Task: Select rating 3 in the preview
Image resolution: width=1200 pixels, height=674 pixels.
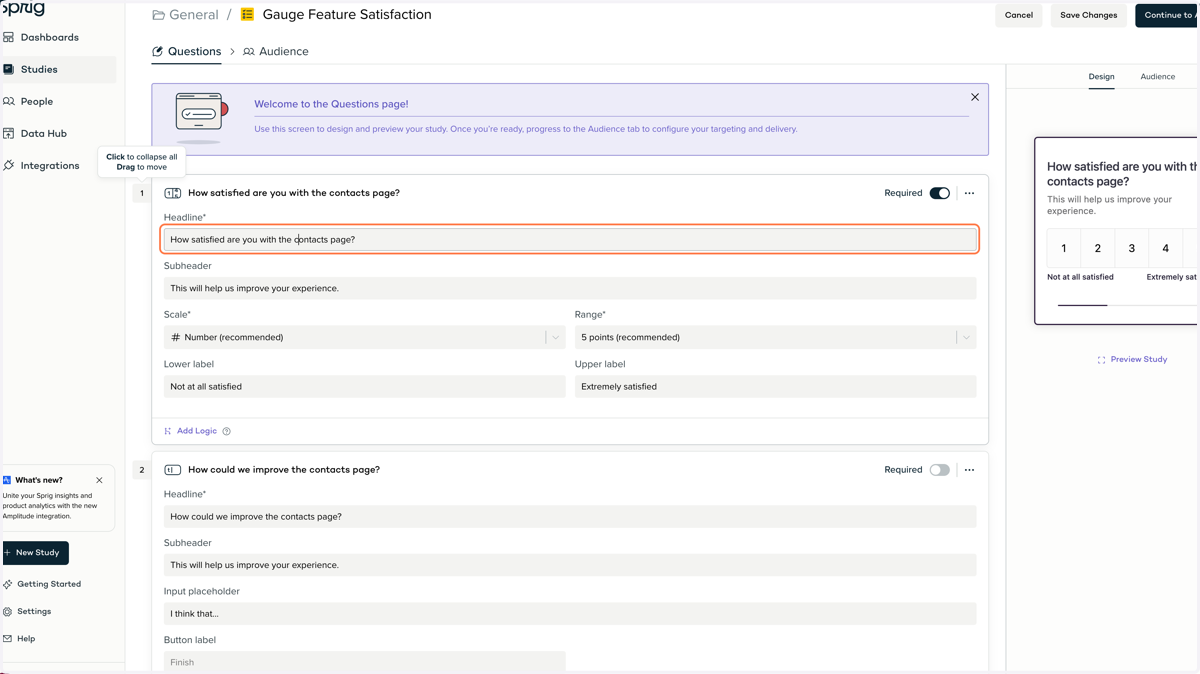Action: 1132,248
